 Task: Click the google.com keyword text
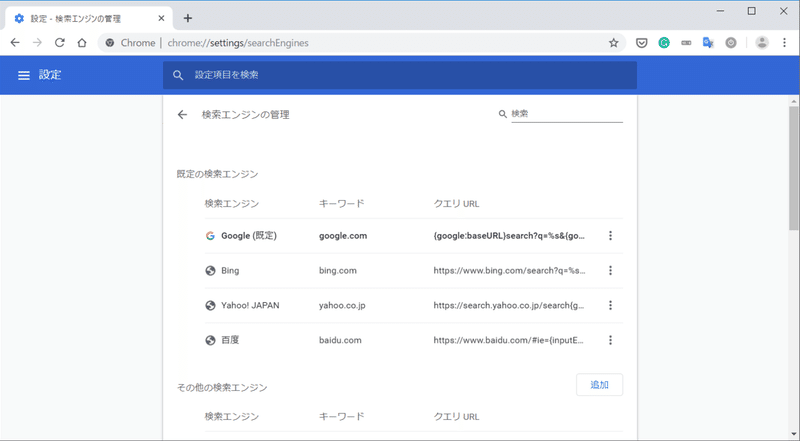343,236
